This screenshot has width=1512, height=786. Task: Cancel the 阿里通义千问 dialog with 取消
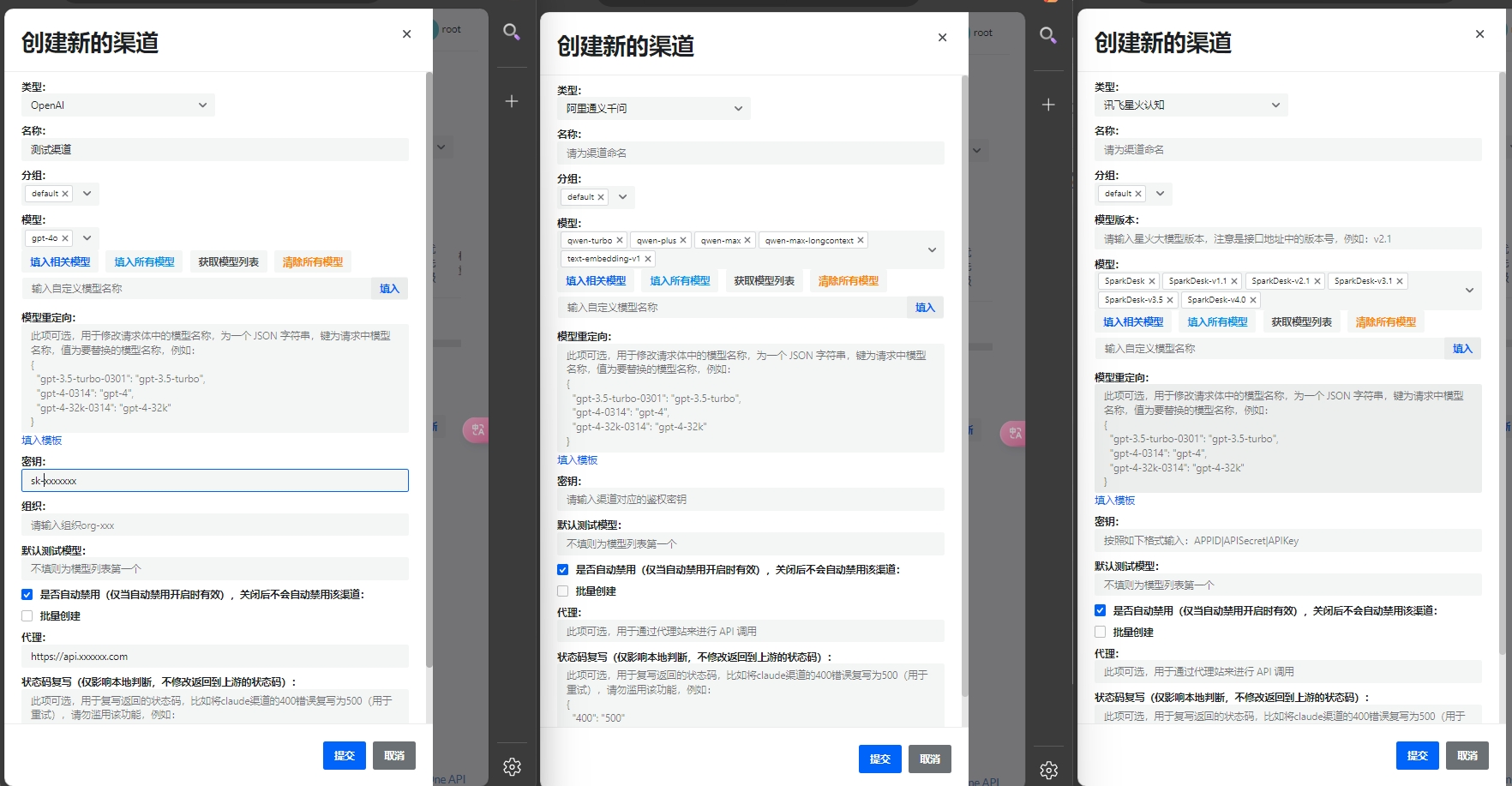[930, 759]
